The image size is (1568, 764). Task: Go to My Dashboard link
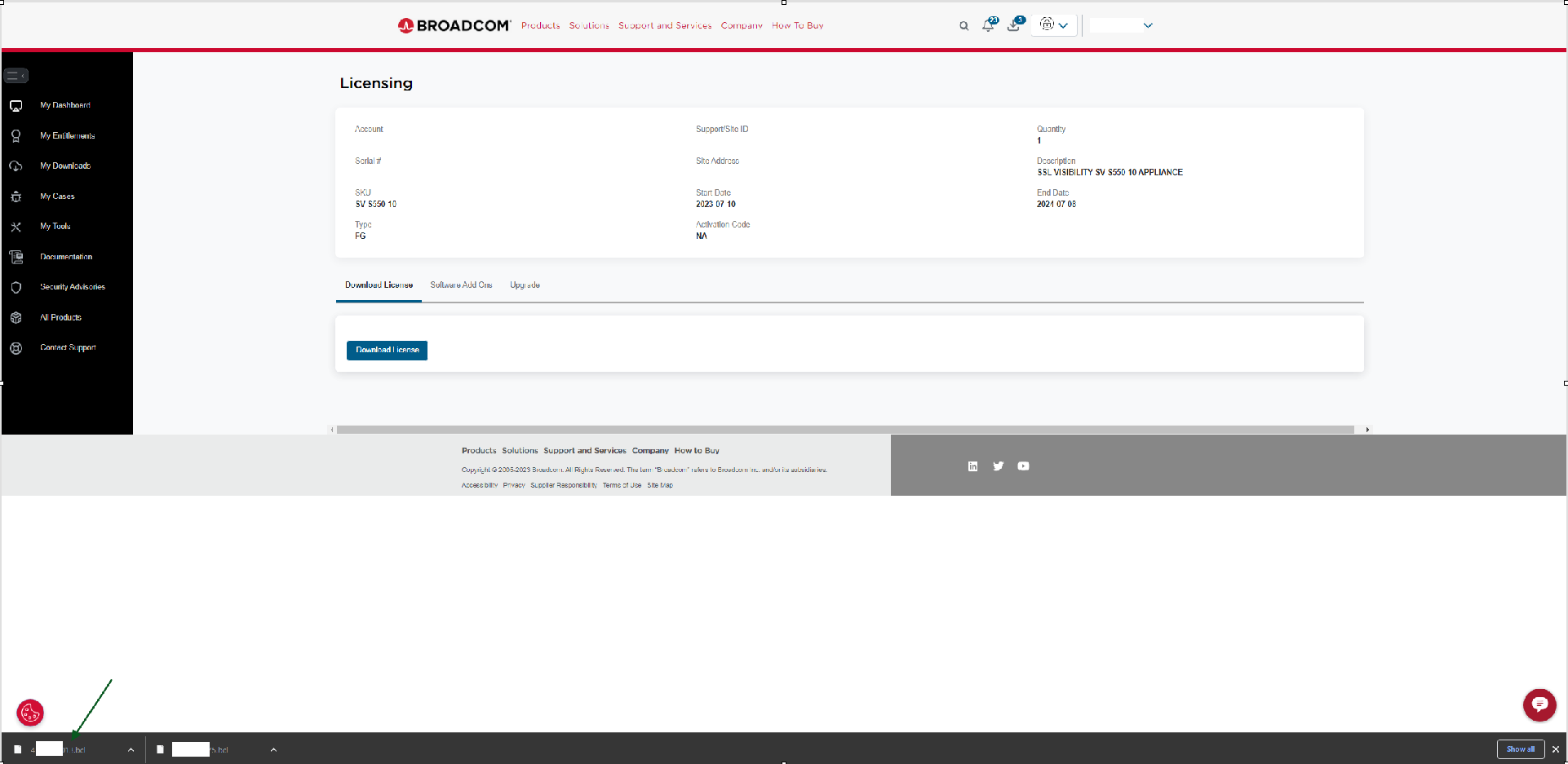click(x=65, y=106)
